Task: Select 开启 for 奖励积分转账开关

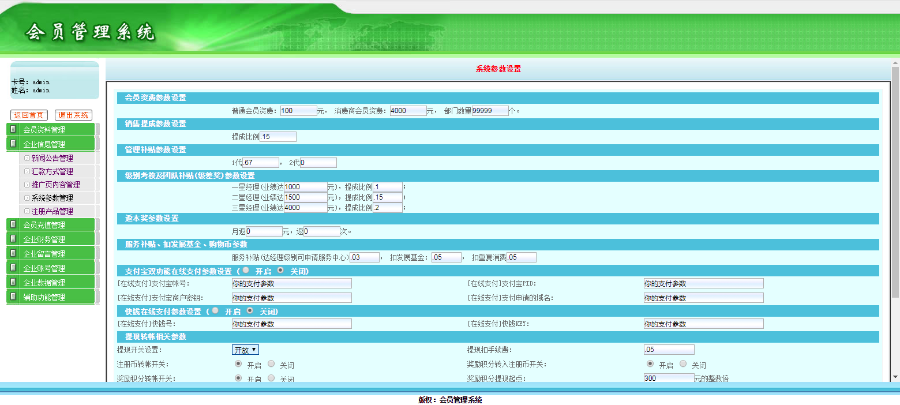Action: coord(238,378)
